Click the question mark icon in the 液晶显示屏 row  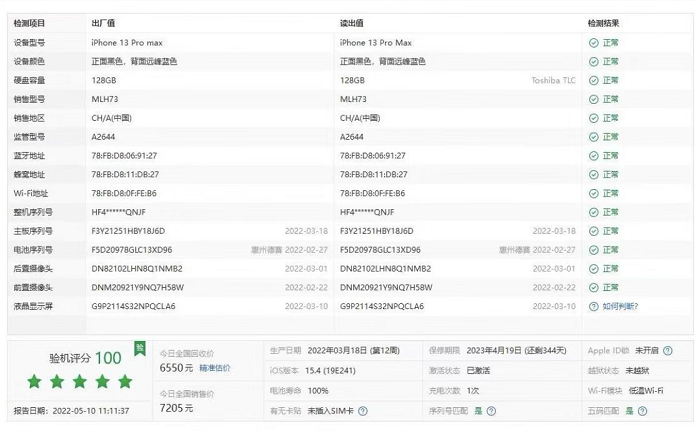pyautogui.click(x=593, y=307)
